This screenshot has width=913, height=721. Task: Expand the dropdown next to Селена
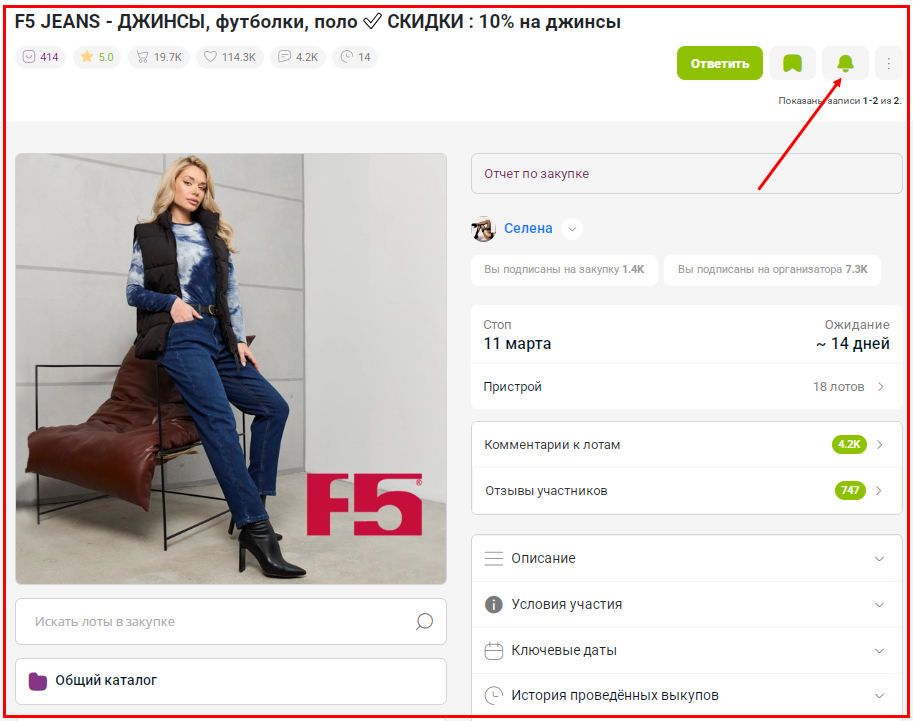(572, 229)
